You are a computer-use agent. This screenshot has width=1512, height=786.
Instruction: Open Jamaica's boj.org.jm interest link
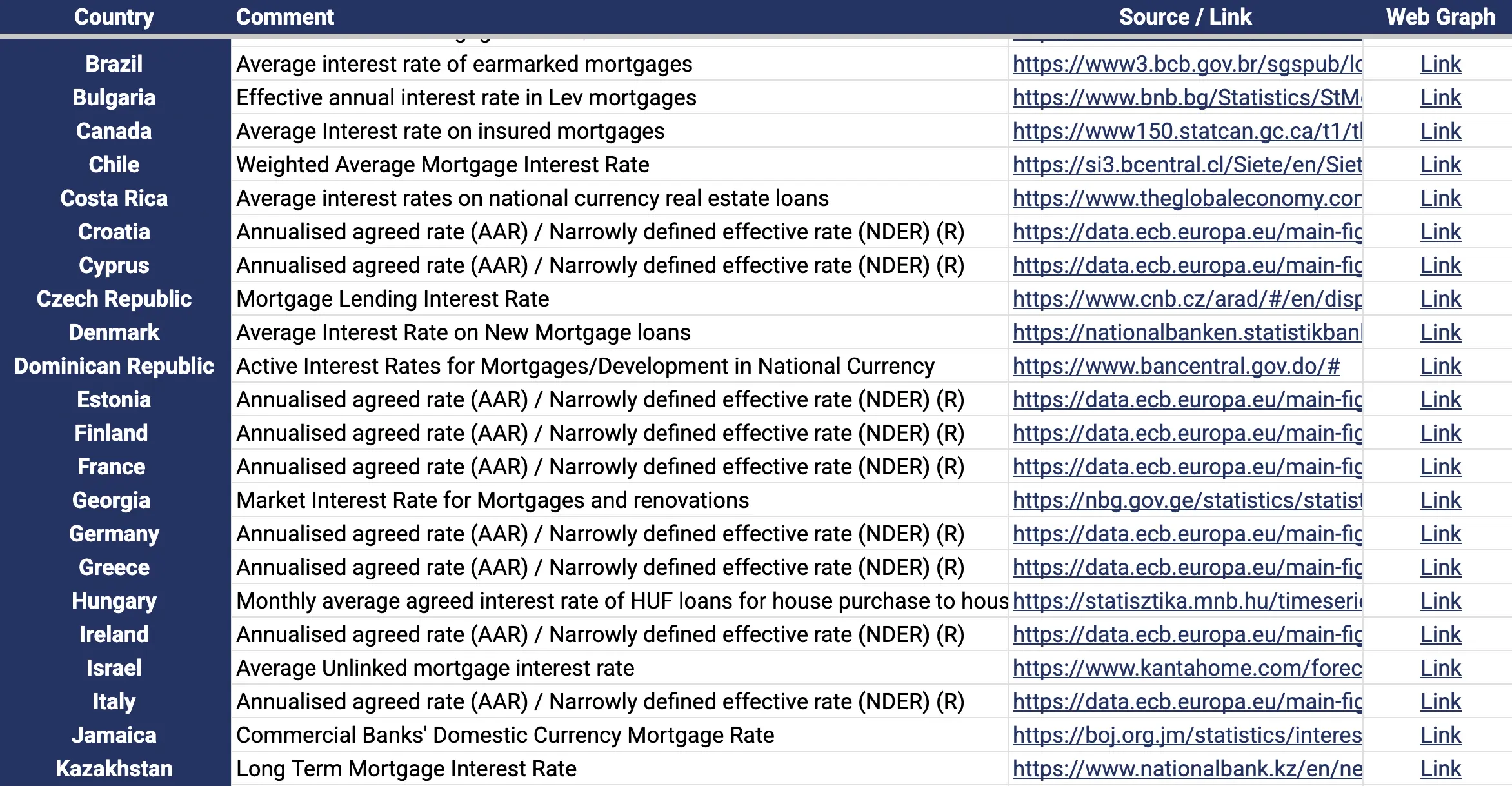point(1187,735)
